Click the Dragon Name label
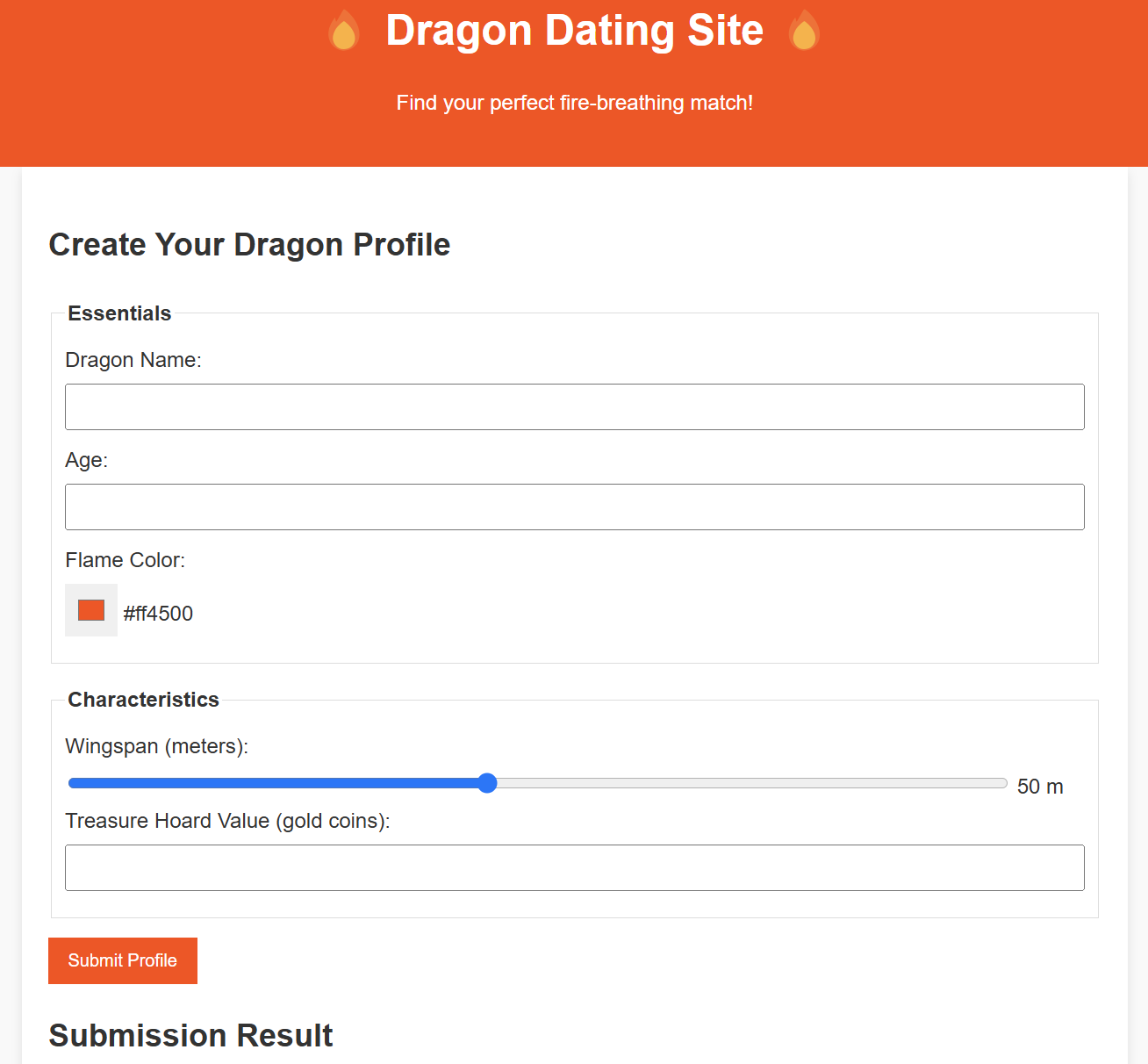 (133, 360)
